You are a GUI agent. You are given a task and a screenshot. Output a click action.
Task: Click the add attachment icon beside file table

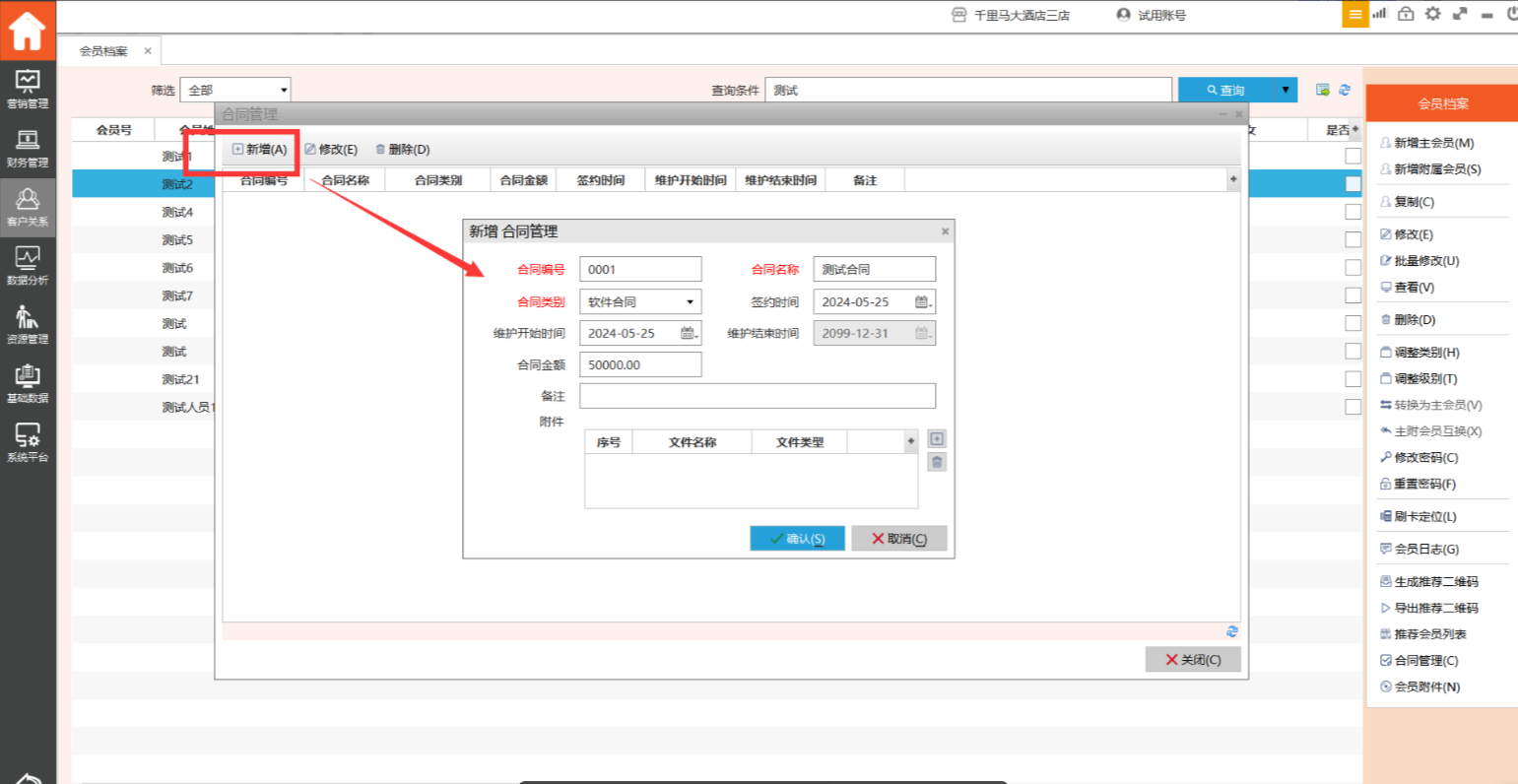[x=937, y=439]
